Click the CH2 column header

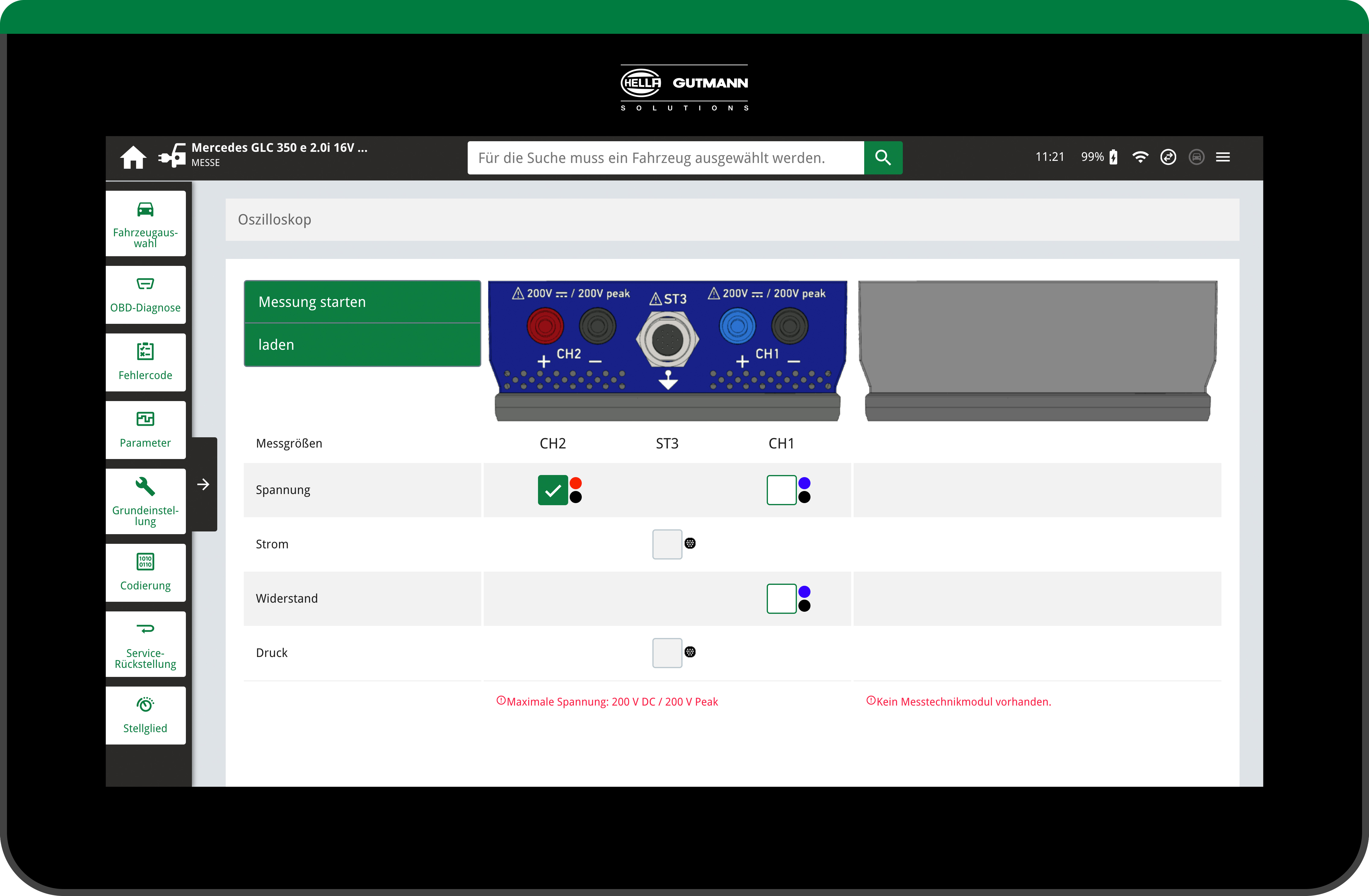click(x=553, y=444)
